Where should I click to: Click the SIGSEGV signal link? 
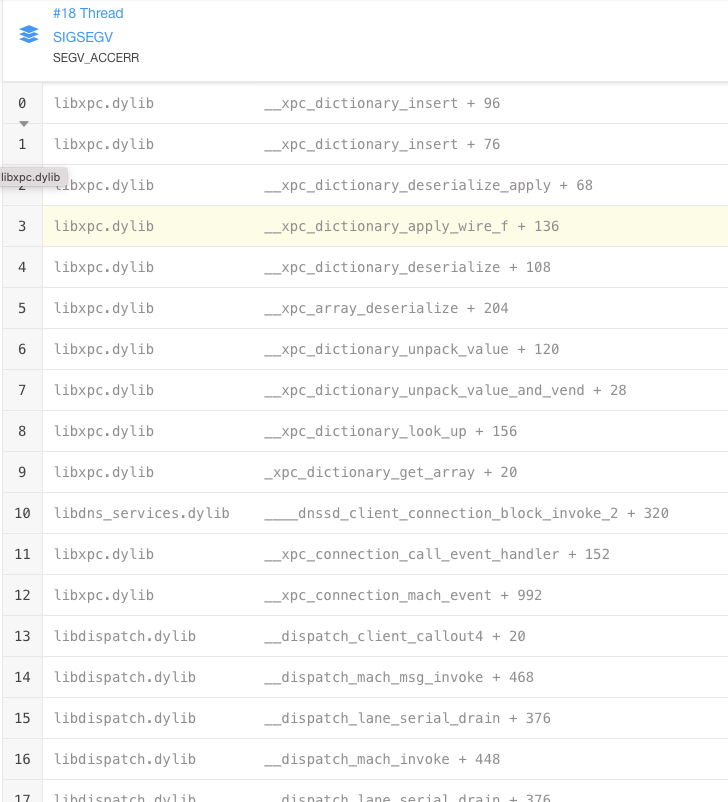click(83, 36)
